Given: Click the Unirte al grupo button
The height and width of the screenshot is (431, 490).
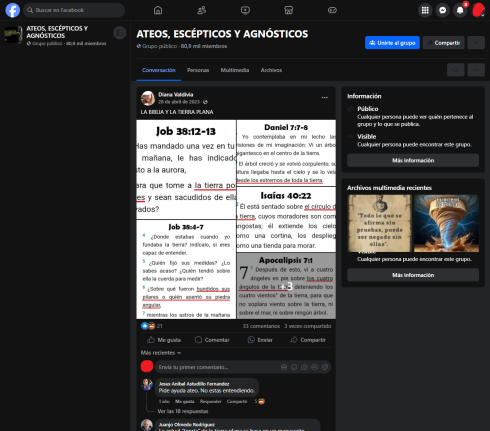Looking at the screenshot, I should (x=392, y=43).
